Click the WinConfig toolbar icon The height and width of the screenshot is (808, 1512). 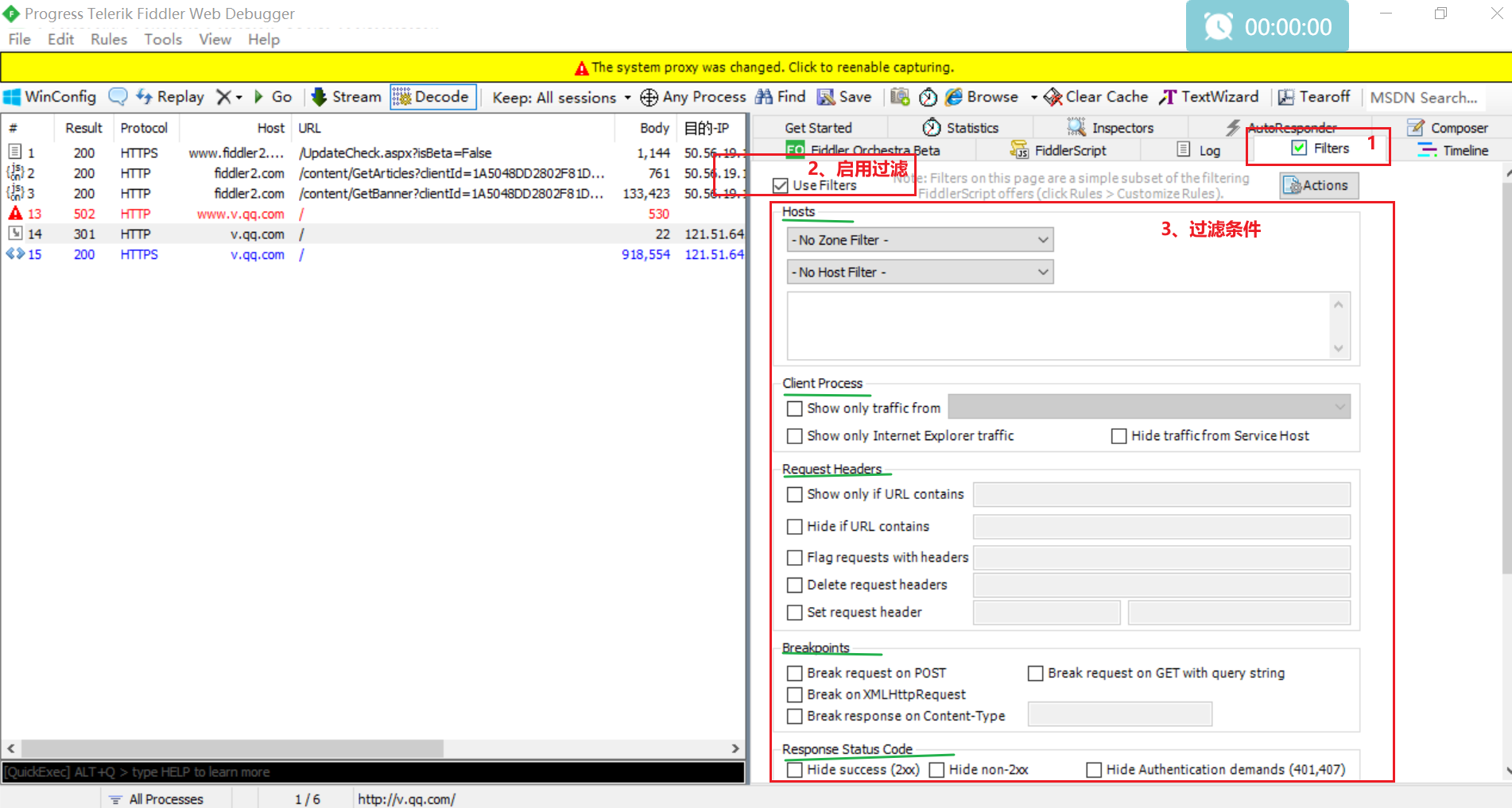click(x=13, y=97)
